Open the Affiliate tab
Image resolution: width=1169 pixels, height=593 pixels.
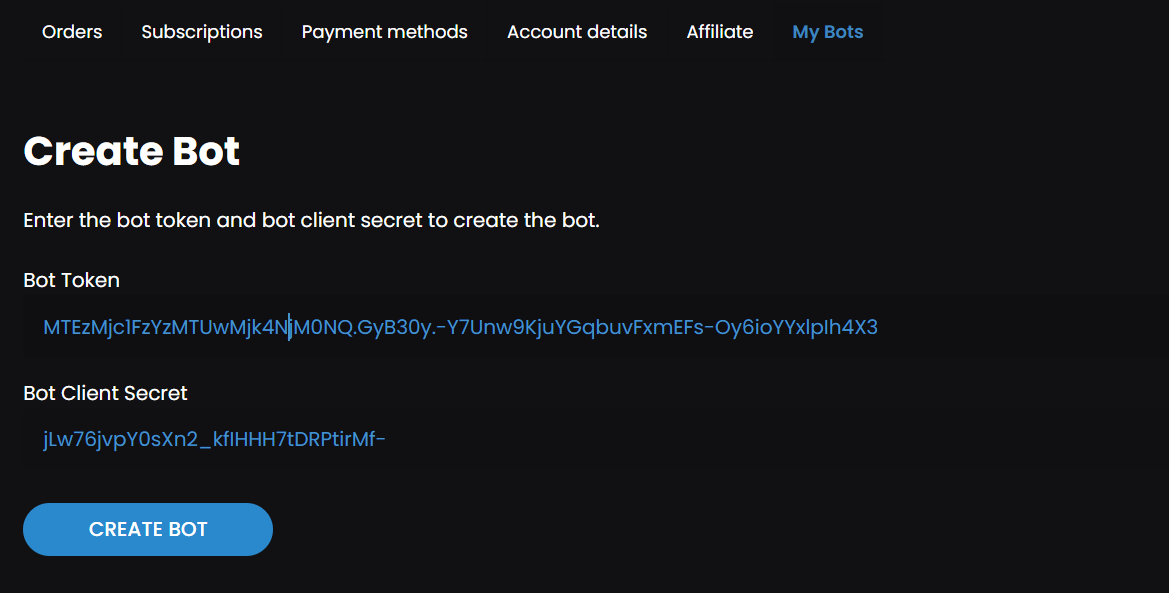tap(720, 32)
